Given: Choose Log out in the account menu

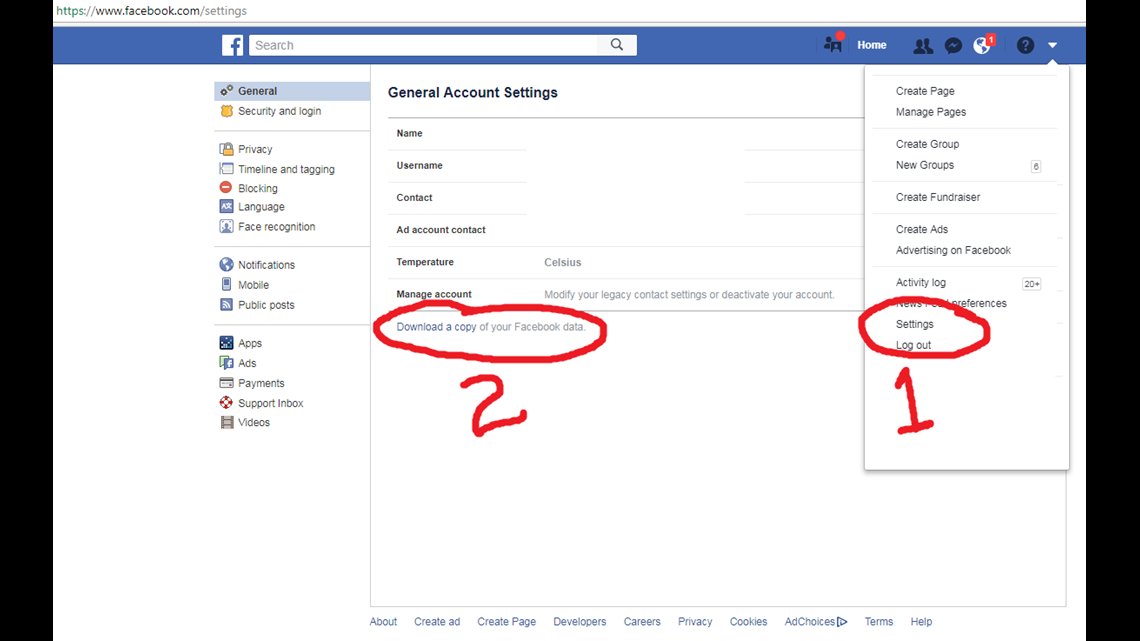Looking at the screenshot, I should pos(913,345).
